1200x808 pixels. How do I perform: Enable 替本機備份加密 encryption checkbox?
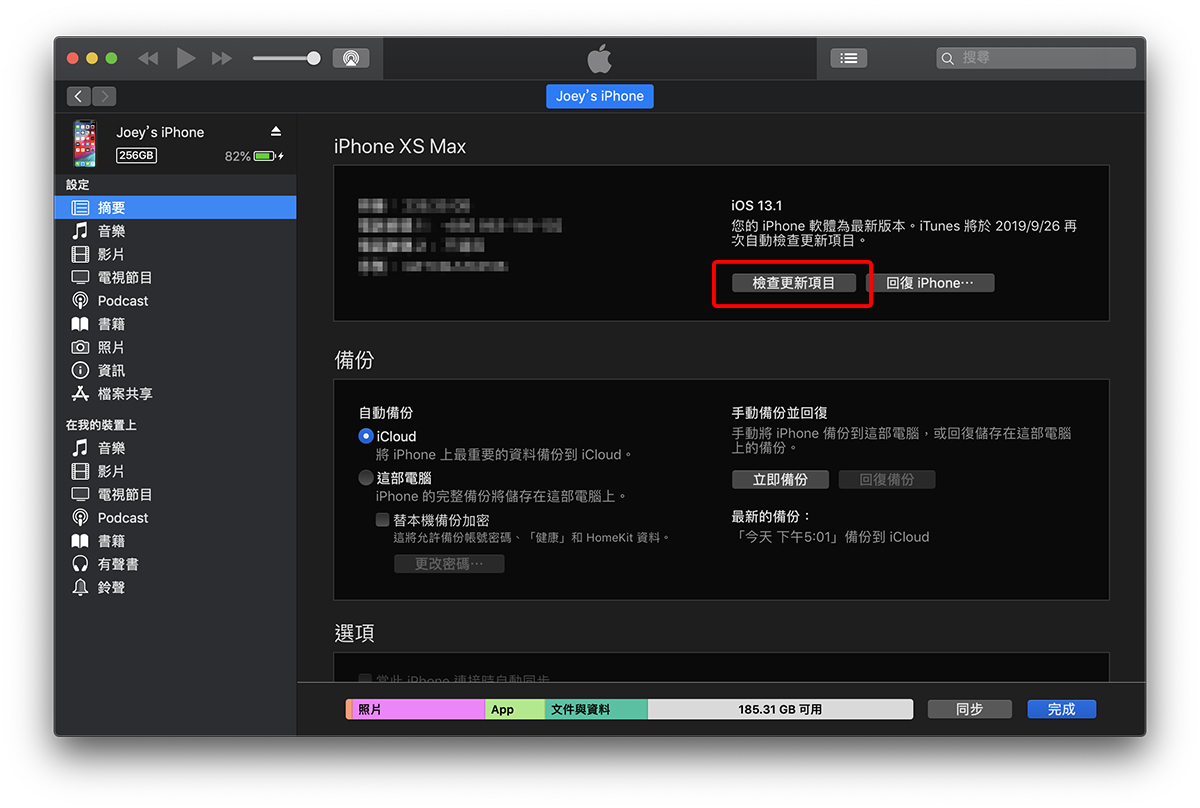pyautogui.click(x=382, y=520)
